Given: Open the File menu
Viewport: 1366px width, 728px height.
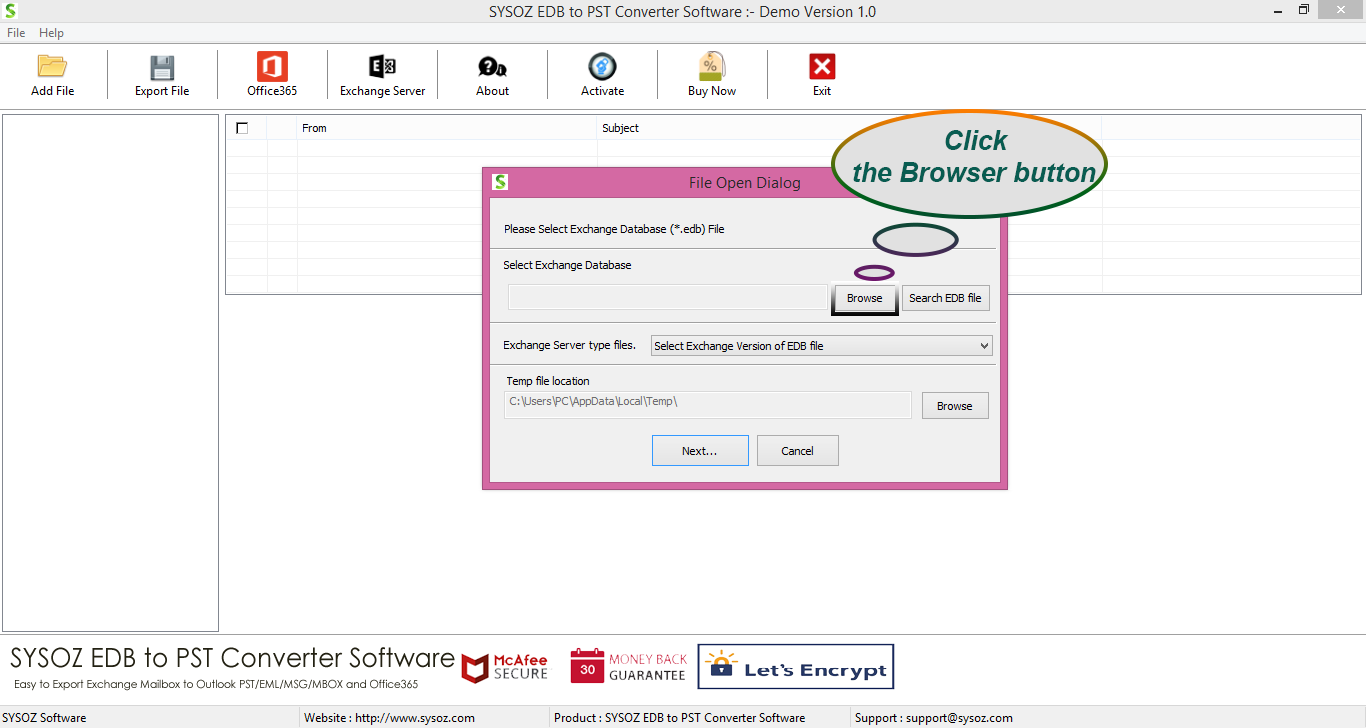Looking at the screenshot, I should (16, 33).
